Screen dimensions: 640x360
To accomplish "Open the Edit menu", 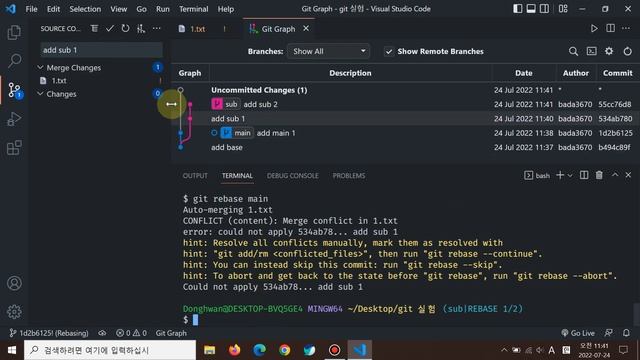I will coord(53,9).
